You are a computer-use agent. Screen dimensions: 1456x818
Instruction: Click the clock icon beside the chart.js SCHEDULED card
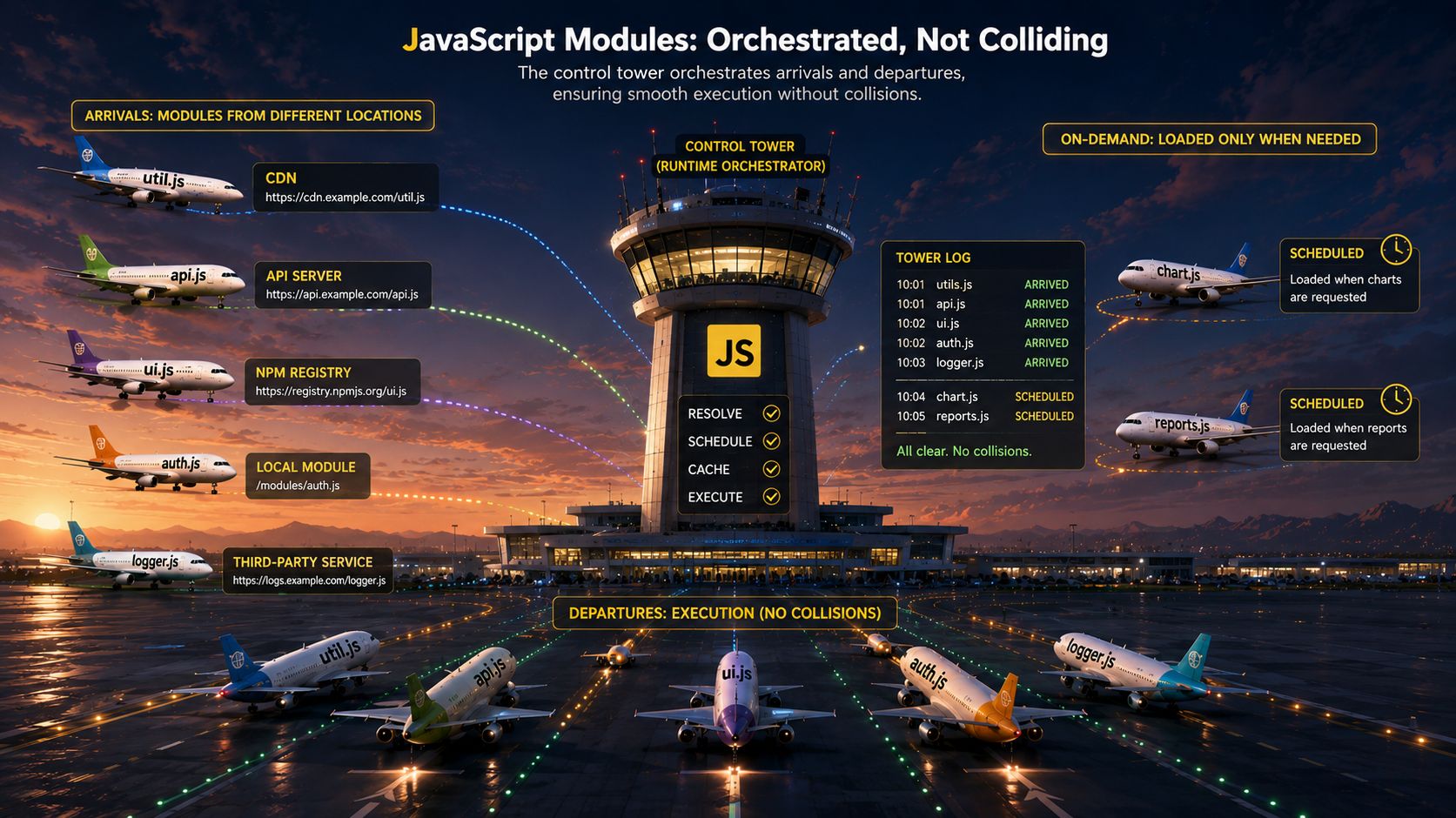1396,250
